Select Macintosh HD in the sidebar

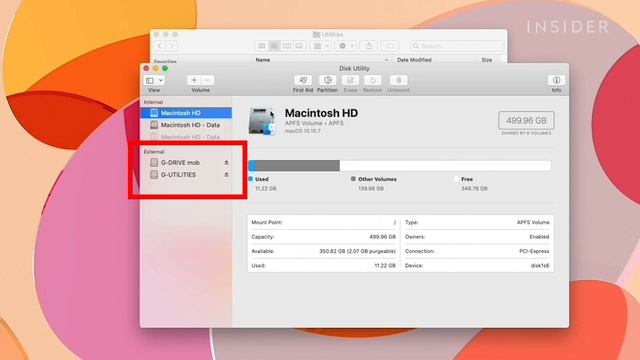click(x=186, y=113)
